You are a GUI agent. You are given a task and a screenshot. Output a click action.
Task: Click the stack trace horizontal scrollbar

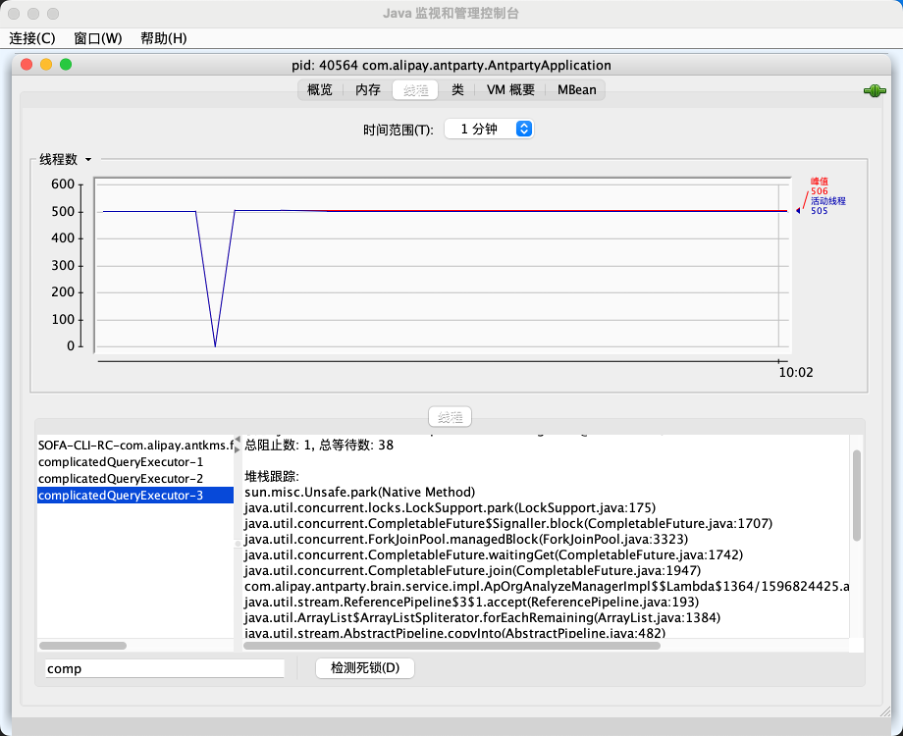(x=452, y=646)
